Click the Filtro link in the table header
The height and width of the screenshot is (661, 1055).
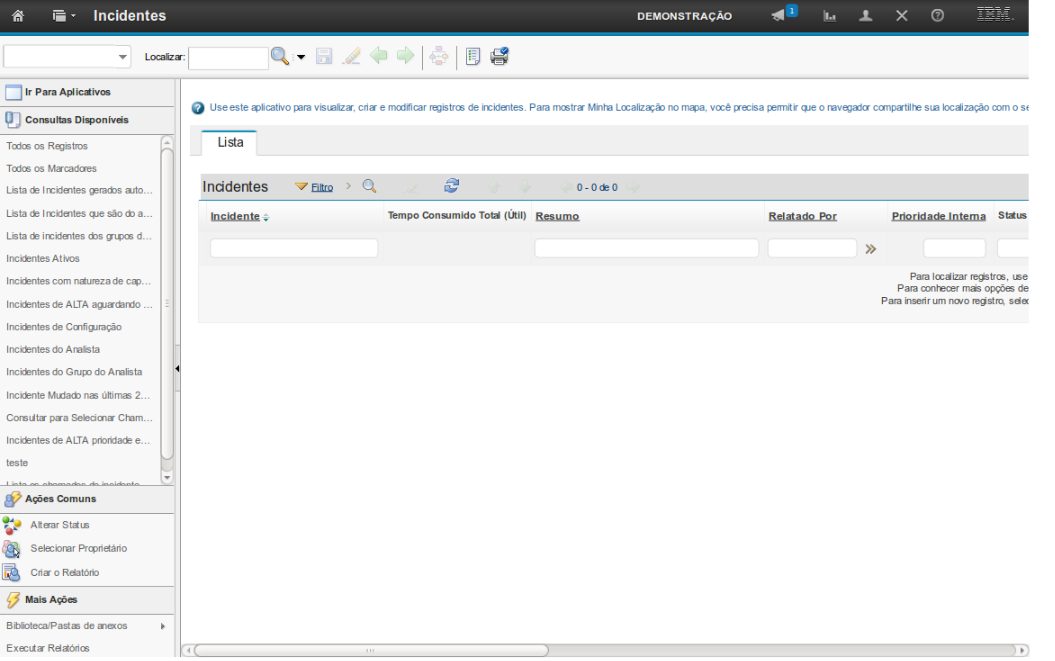[x=322, y=187]
